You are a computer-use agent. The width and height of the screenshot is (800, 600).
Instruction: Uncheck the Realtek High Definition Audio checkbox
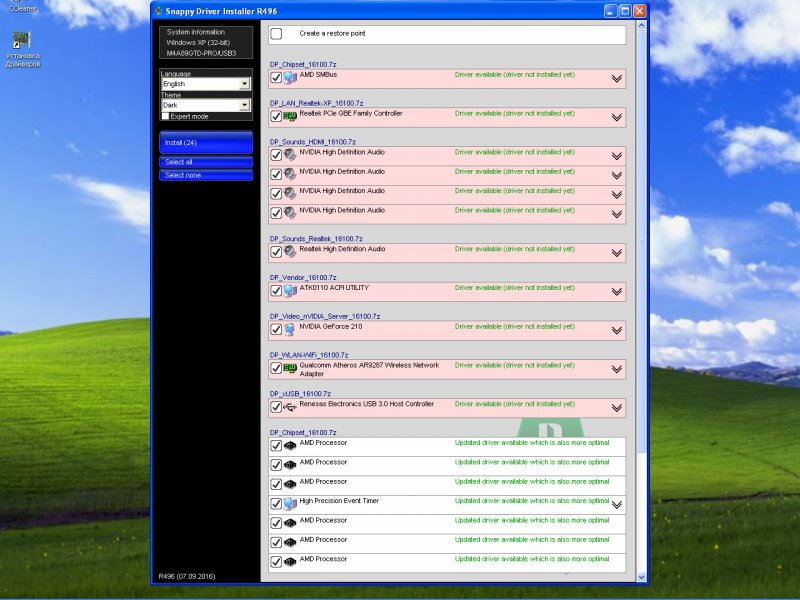click(x=276, y=252)
